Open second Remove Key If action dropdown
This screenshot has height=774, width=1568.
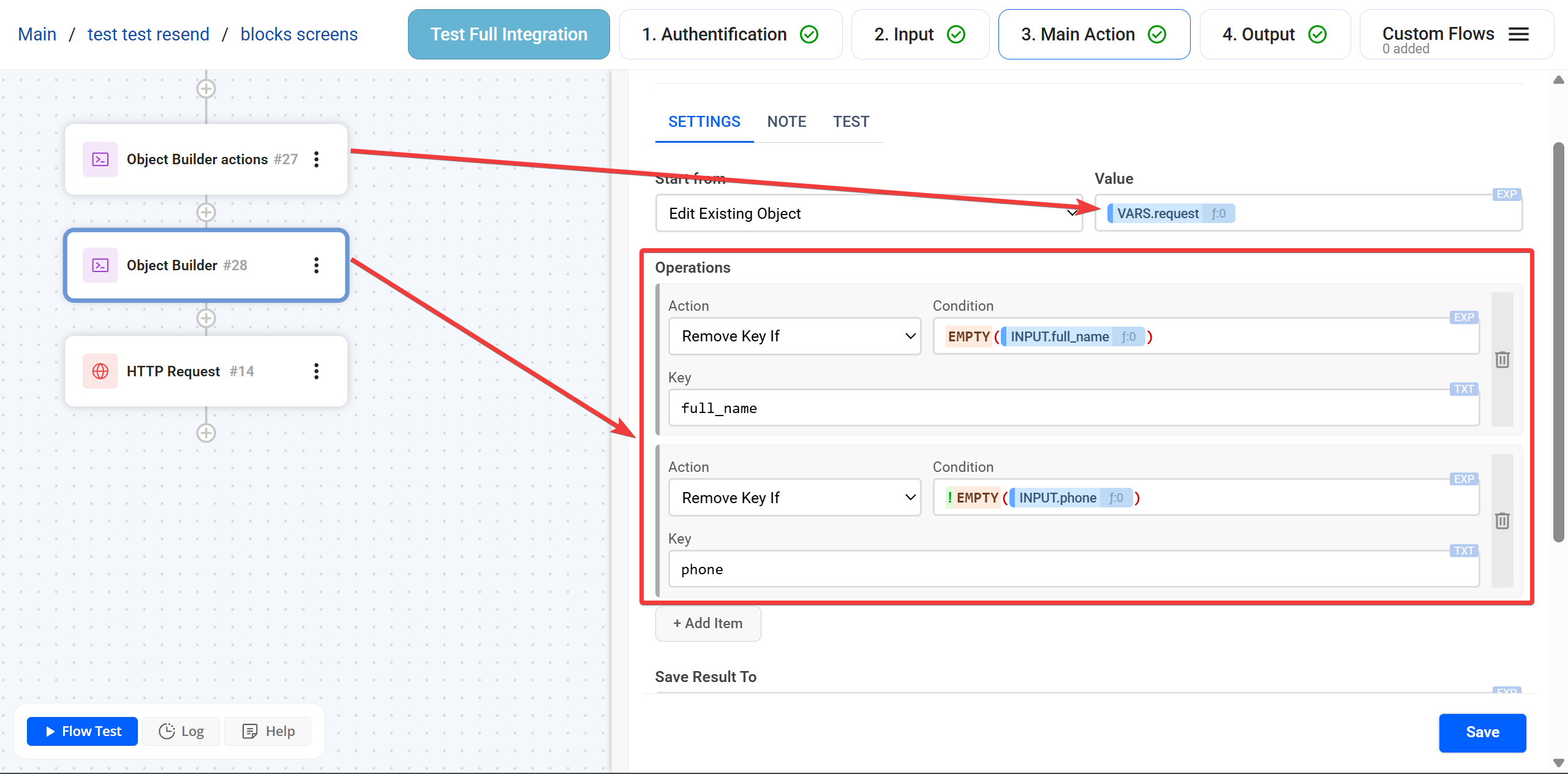click(x=794, y=498)
